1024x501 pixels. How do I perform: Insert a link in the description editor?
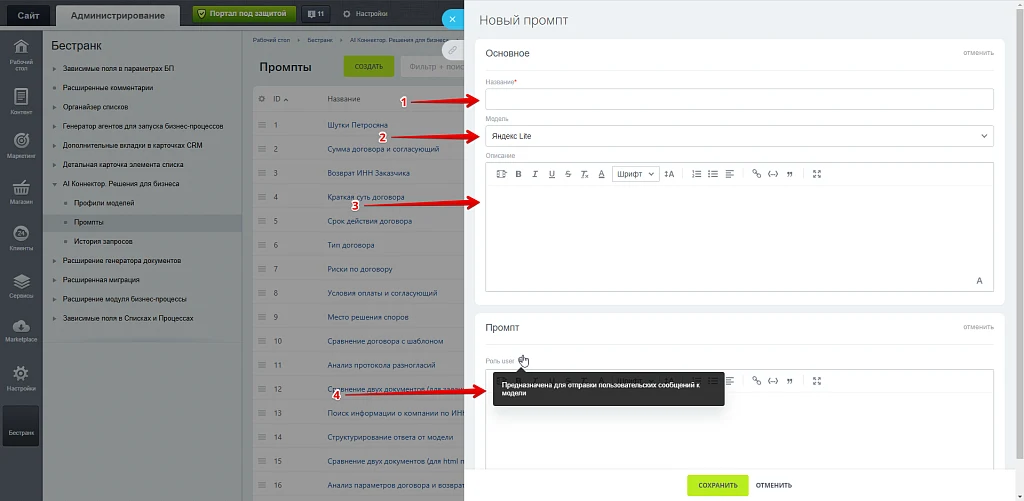tap(757, 174)
